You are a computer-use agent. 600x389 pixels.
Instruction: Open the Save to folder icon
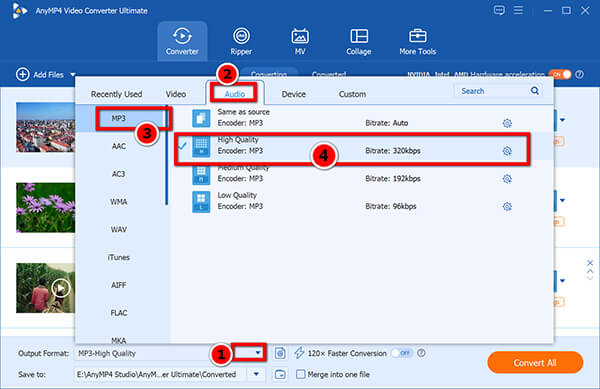click(280, 374)
